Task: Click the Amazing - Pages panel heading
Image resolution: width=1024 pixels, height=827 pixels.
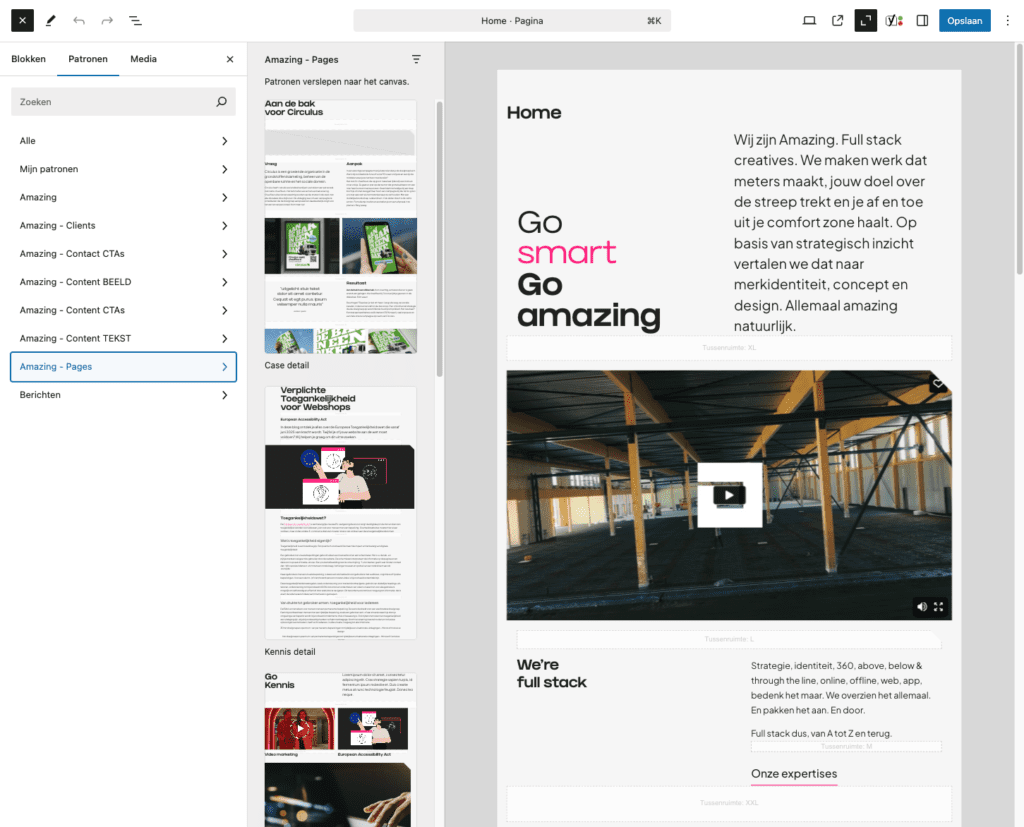Action: [x=301, y=59]
